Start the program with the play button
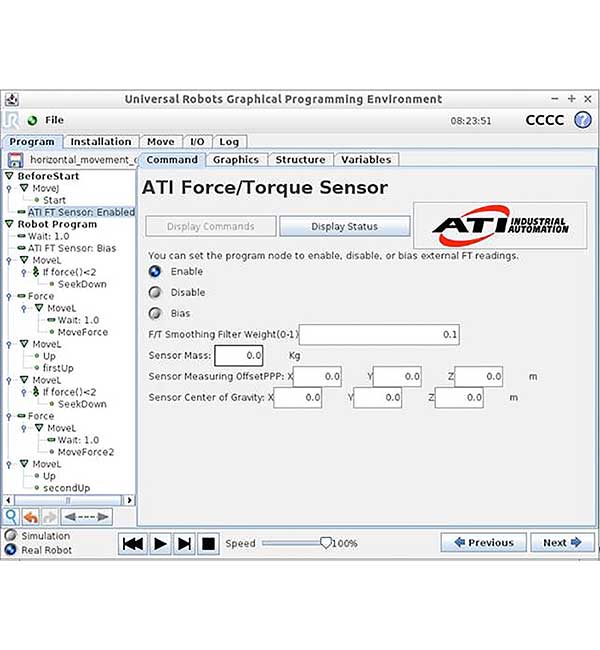 pyautogui.click(x=160, y=543)
